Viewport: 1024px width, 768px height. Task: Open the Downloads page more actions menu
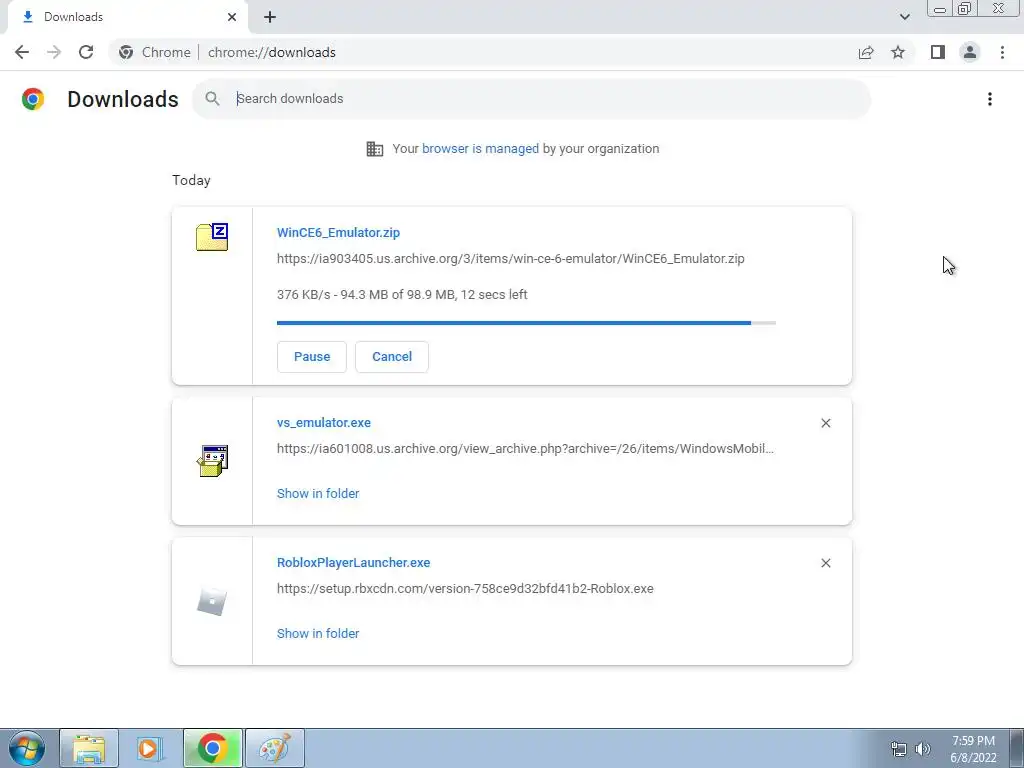(x=990, y=99)
